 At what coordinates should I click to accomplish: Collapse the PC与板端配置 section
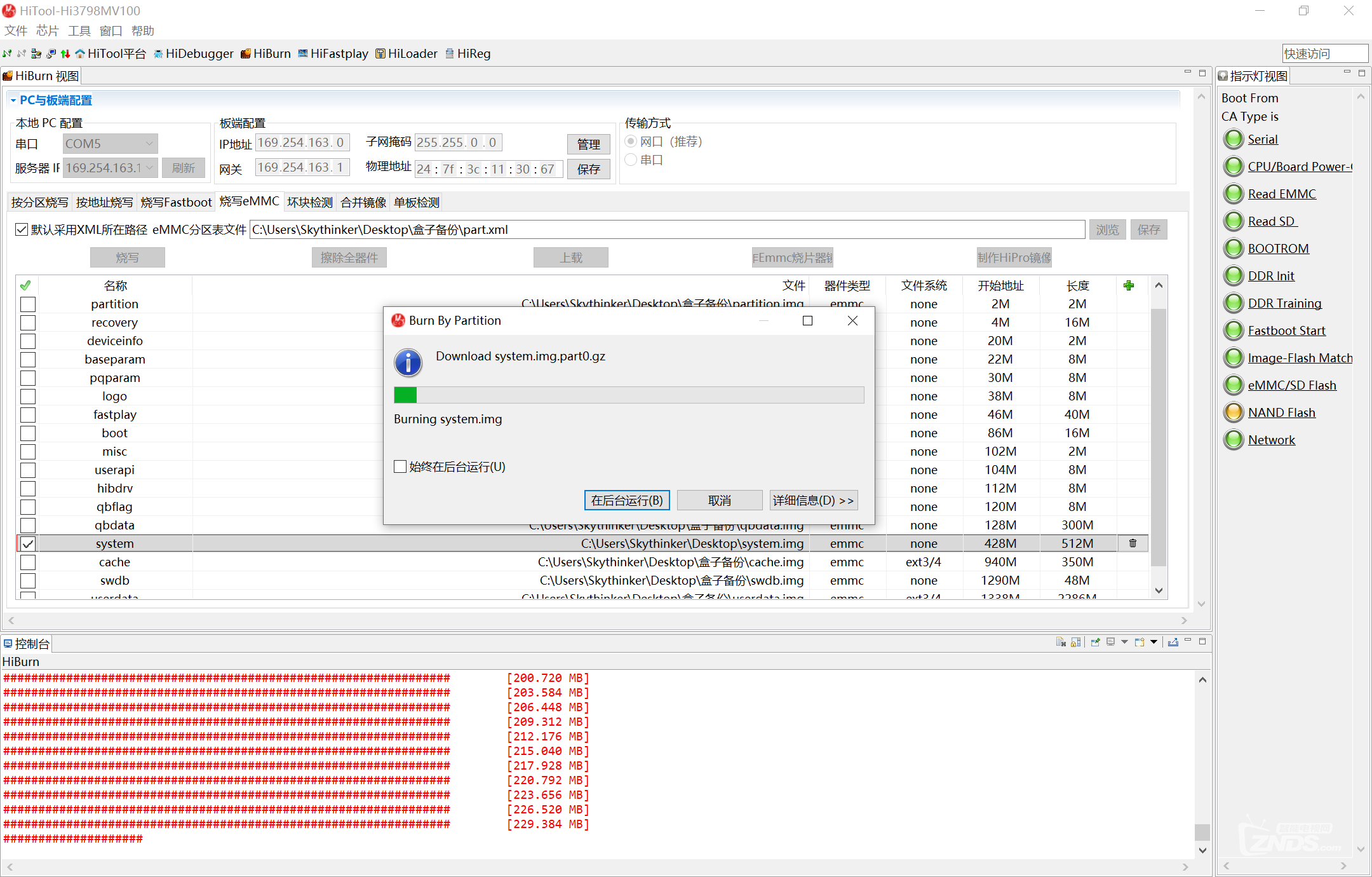tap(13, 100)
